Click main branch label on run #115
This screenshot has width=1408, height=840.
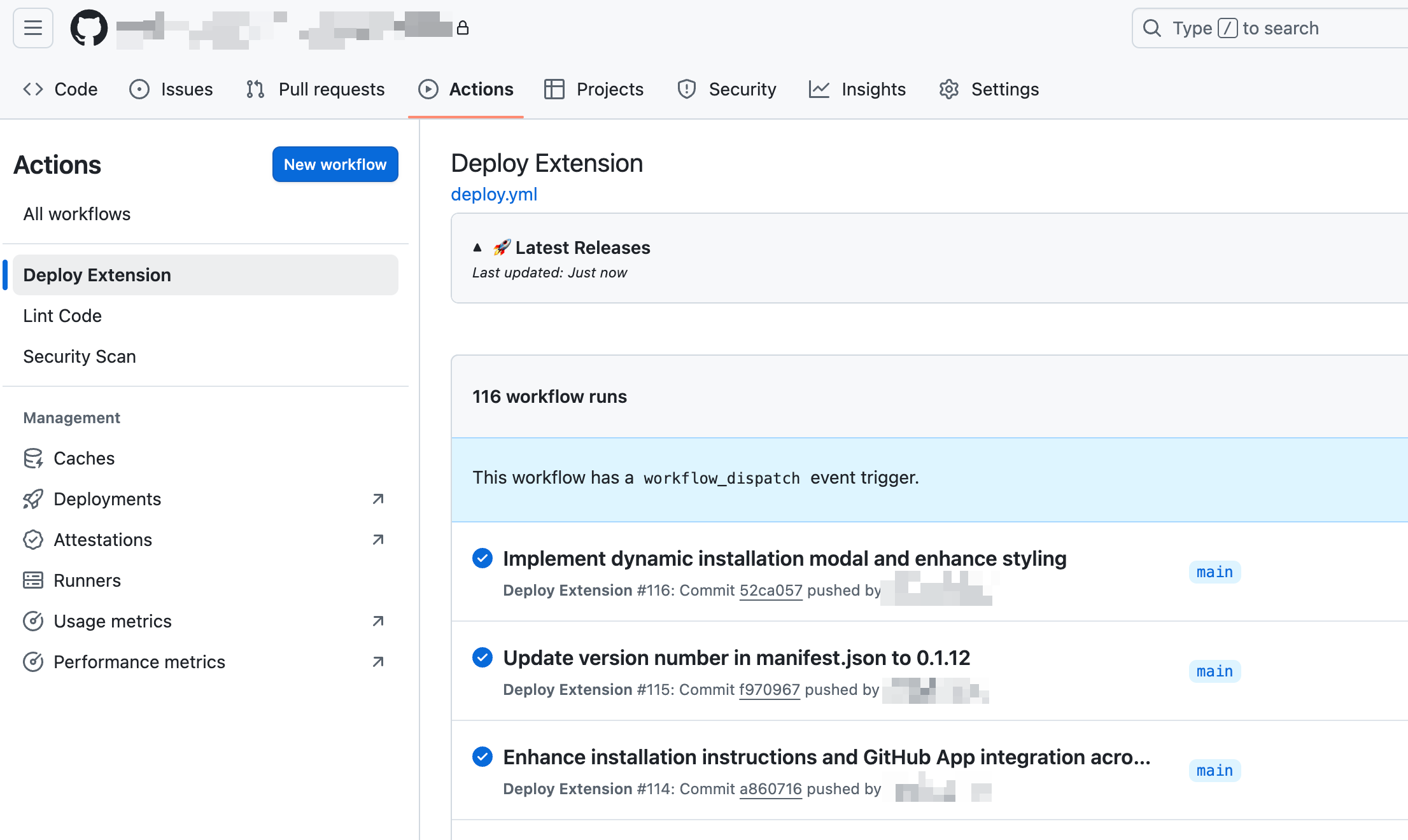(x=1214, y=671)
